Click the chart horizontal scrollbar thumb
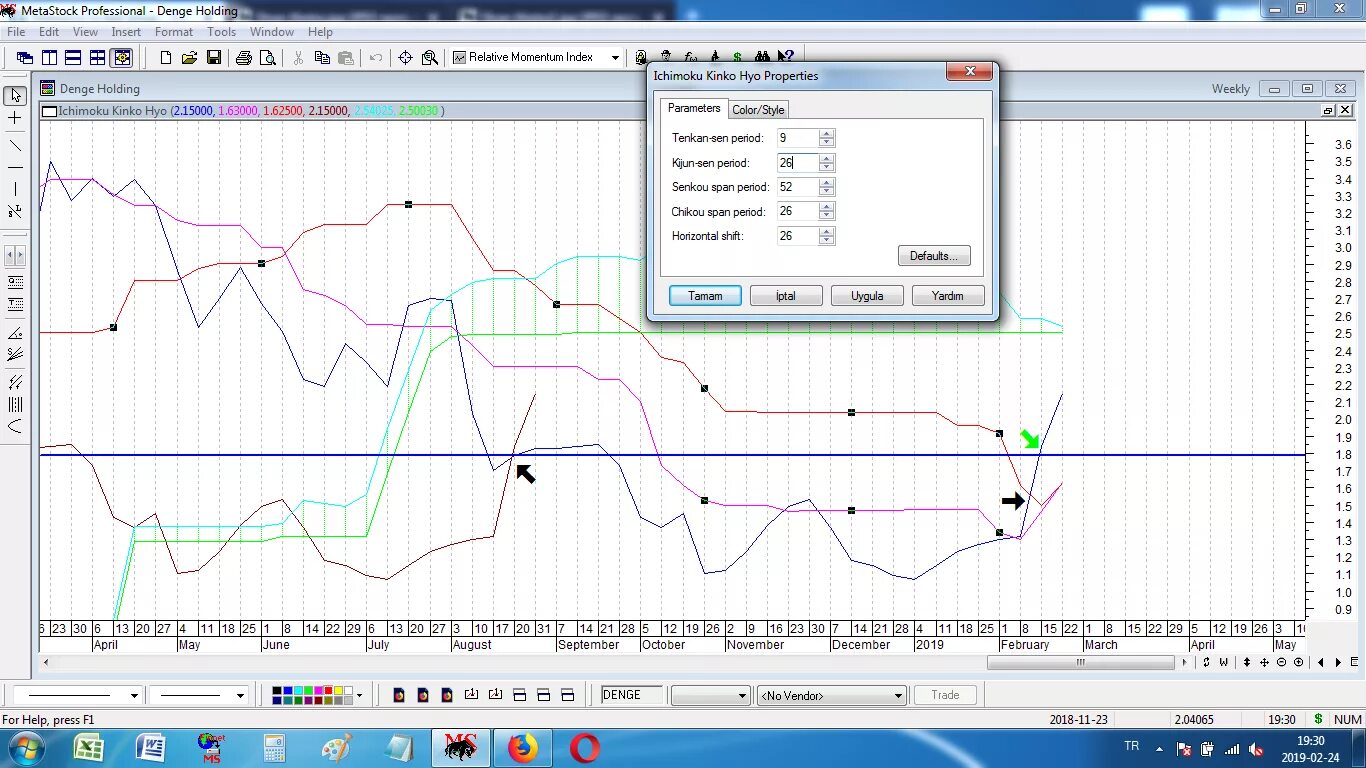This screenshot has height=768, width=1366. (1080, 662)
